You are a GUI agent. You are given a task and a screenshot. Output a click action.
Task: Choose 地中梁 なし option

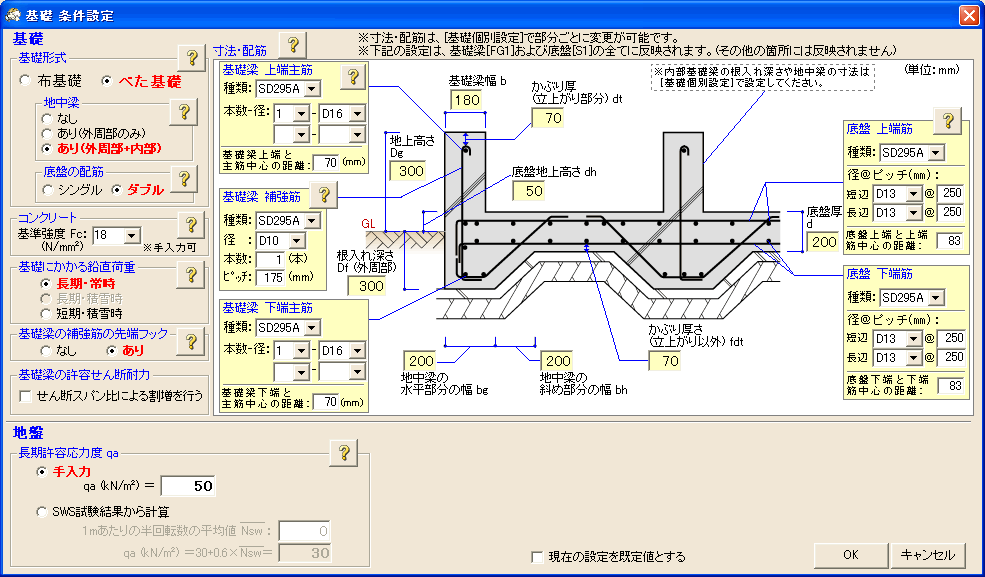pos(60,118)
